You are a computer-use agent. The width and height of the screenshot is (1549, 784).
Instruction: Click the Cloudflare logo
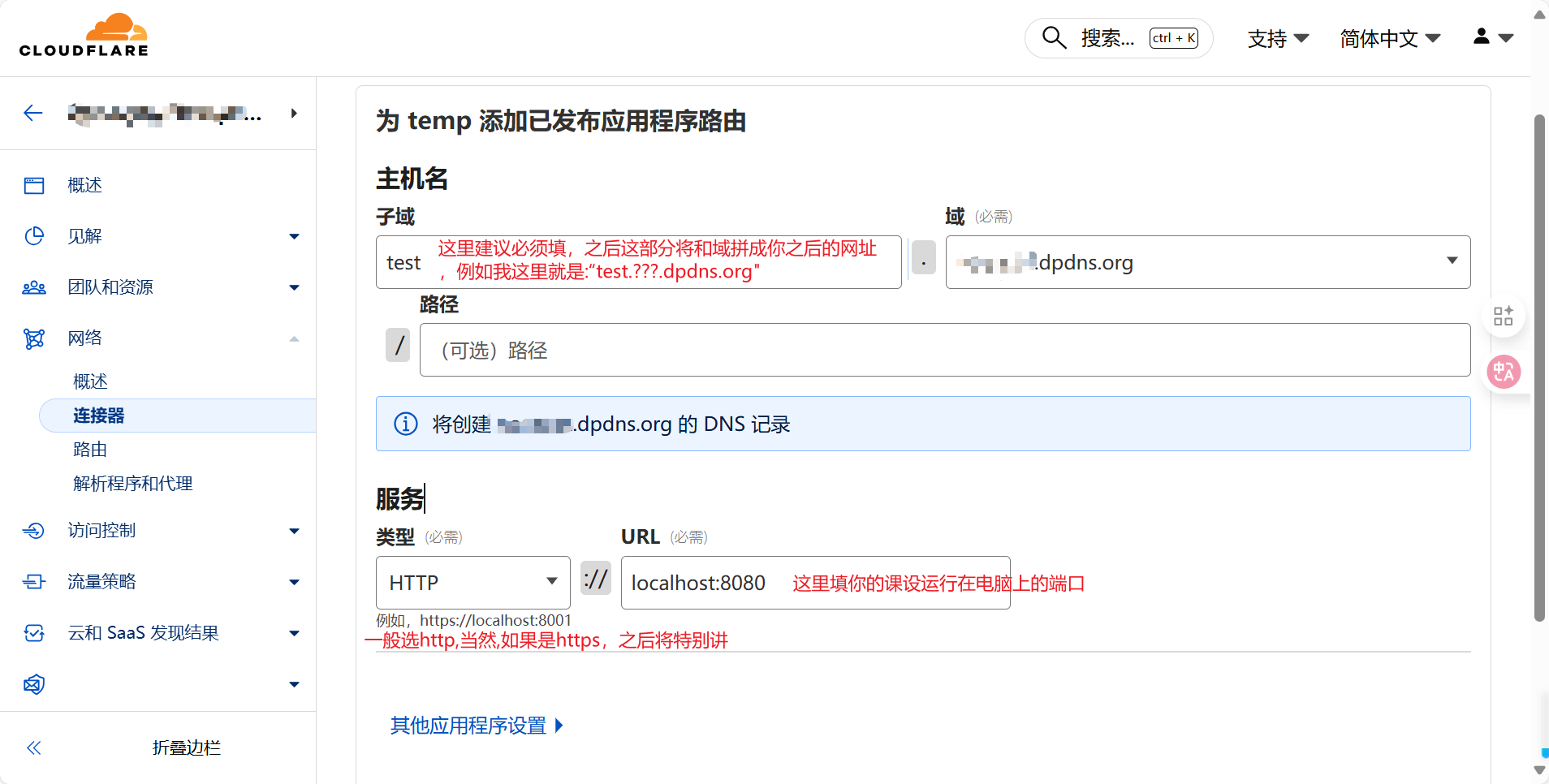click(84, 36)
